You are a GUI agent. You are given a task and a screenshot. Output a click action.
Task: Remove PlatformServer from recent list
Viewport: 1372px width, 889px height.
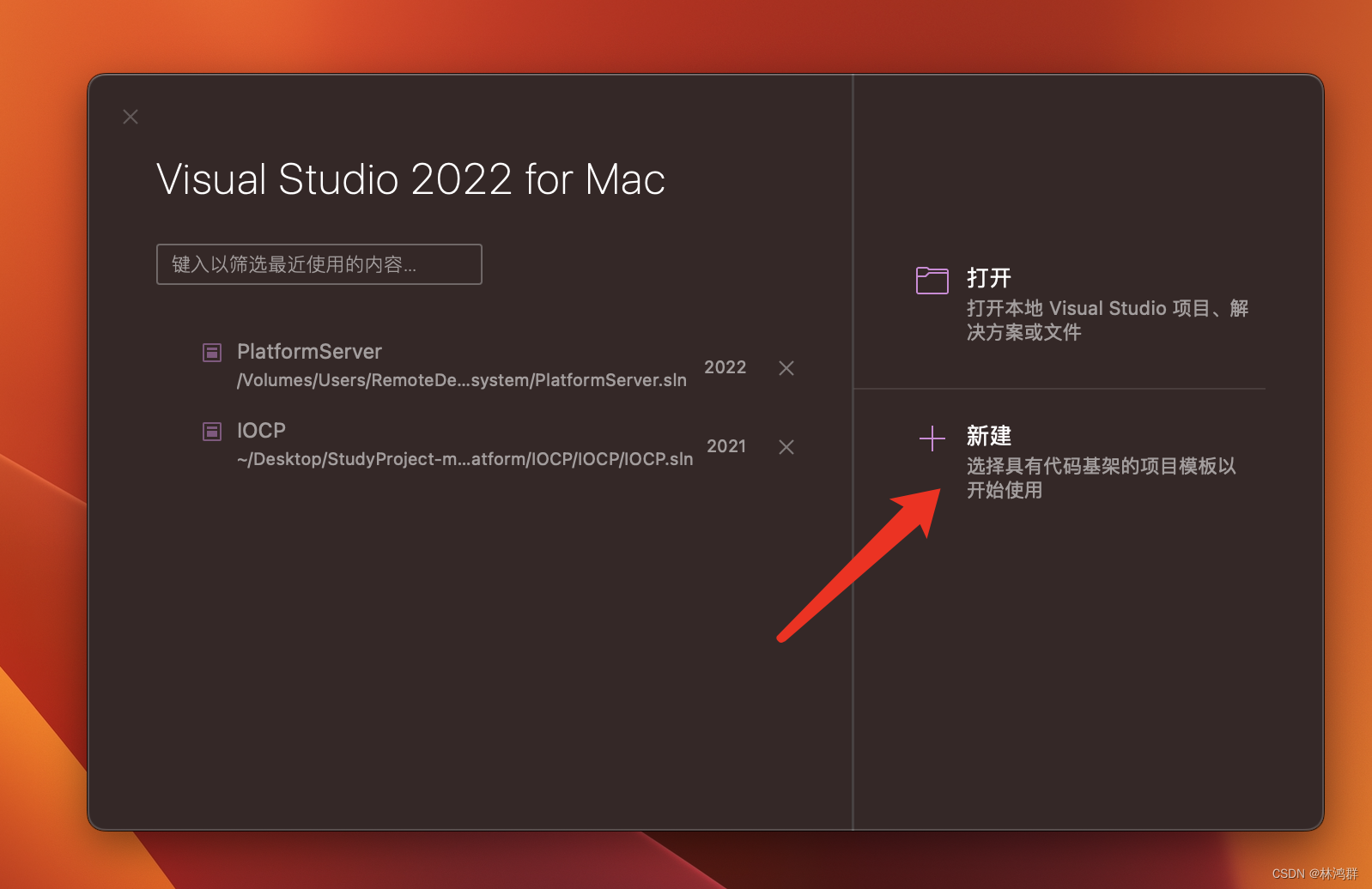(x=786, y=368)
